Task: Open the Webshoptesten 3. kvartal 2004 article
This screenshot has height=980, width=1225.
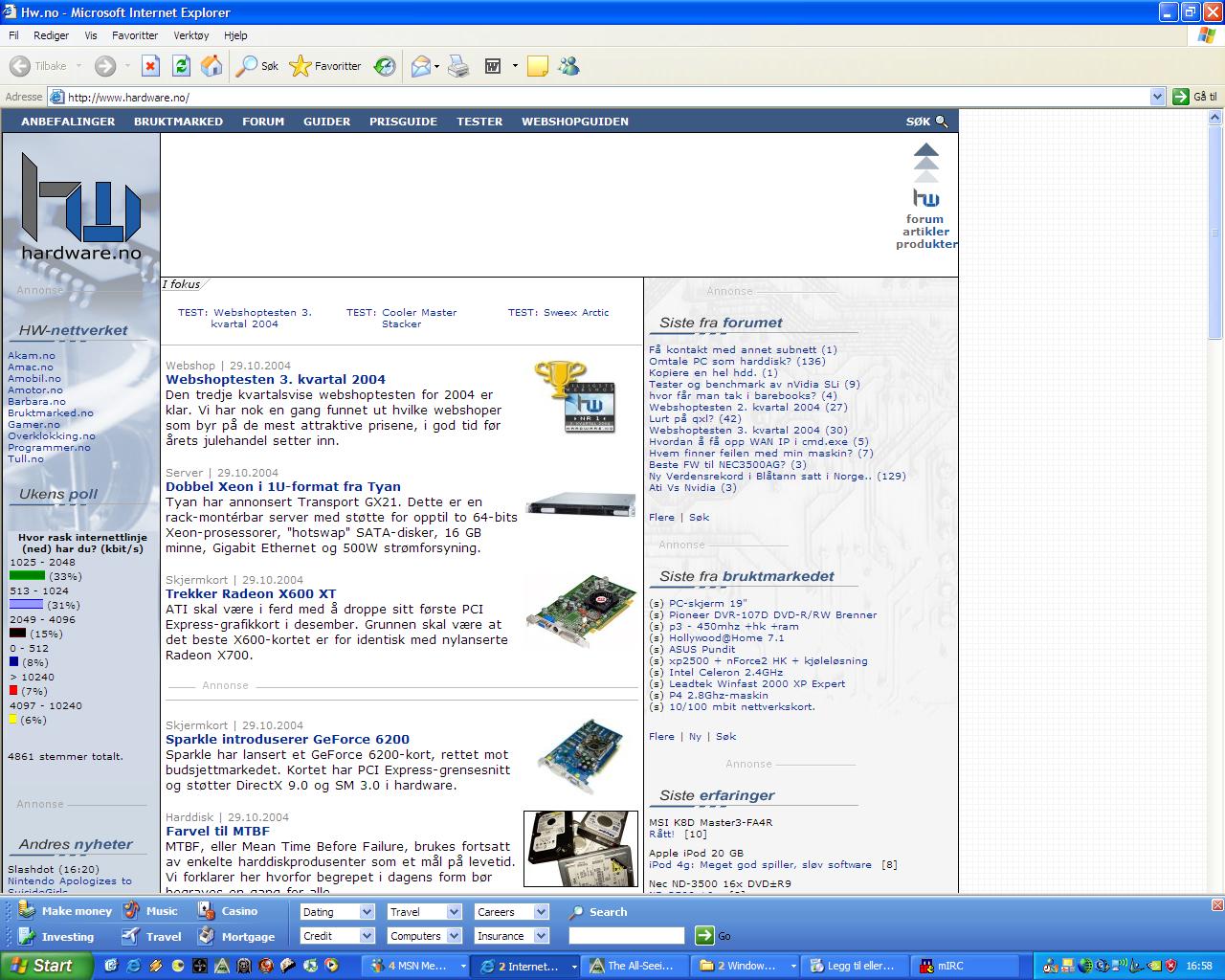Action: (x=276, y=379)
